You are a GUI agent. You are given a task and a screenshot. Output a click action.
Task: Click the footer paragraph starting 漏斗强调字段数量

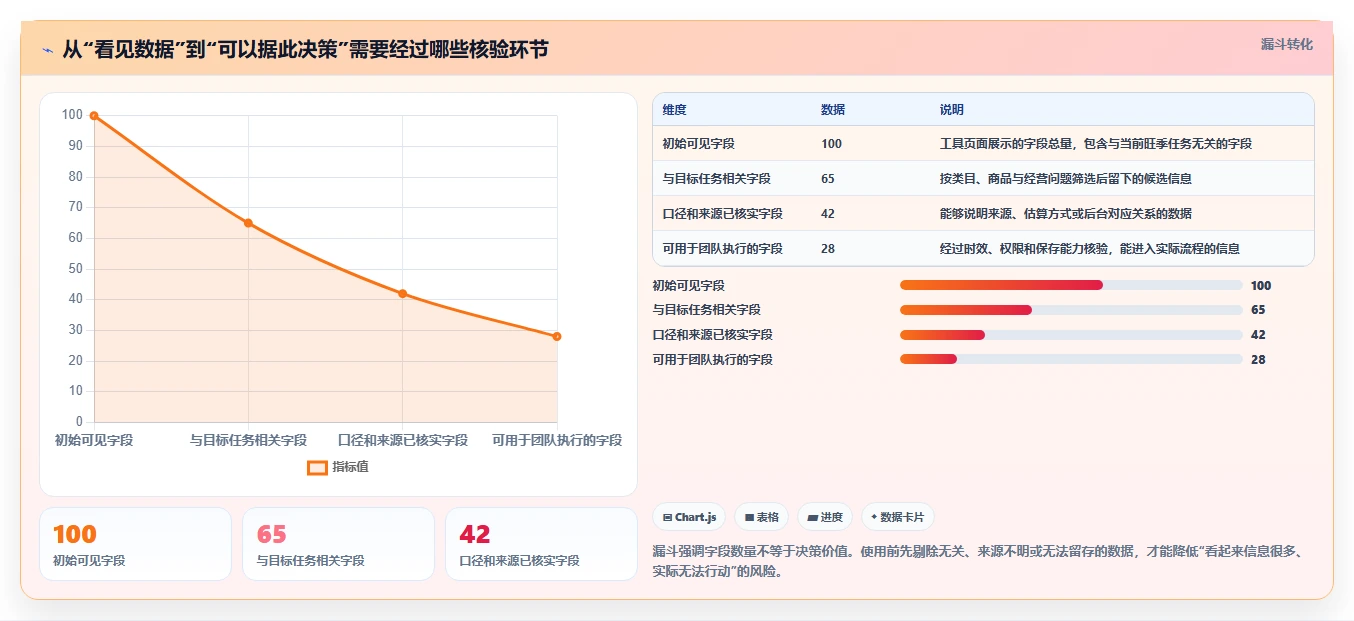coord(982,561)
